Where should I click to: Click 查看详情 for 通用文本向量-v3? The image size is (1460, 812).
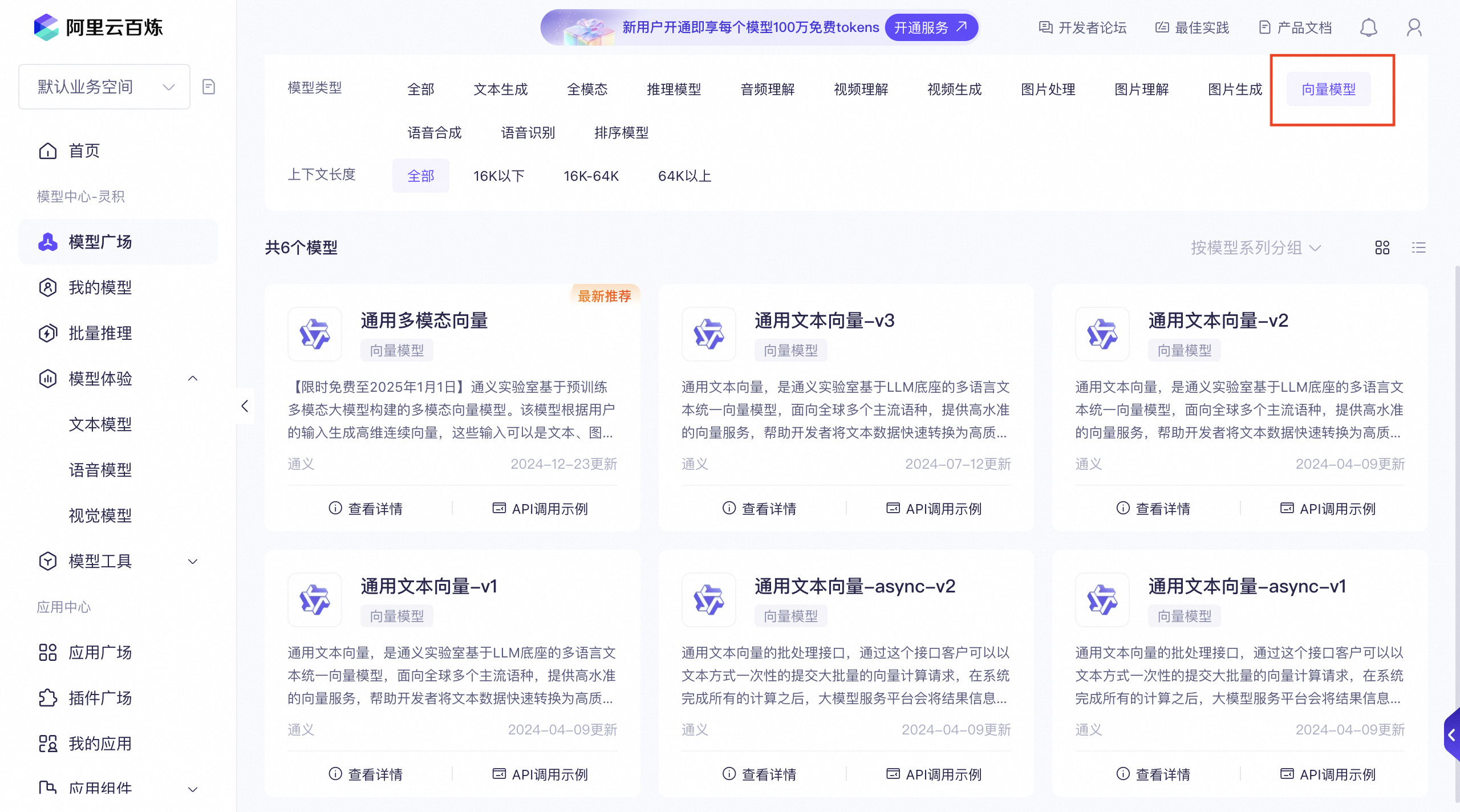click(760, 508)
